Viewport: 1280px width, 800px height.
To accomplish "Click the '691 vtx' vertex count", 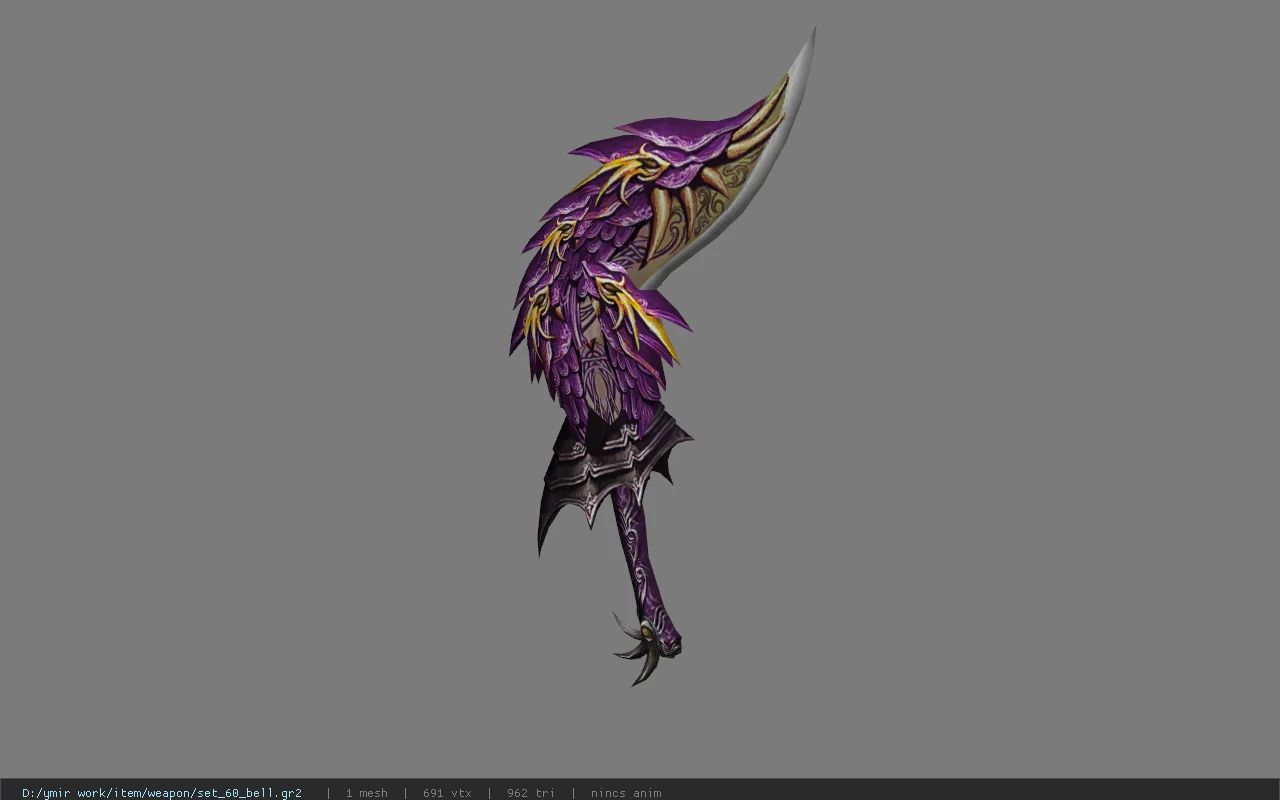I will [x=447, y=793].
